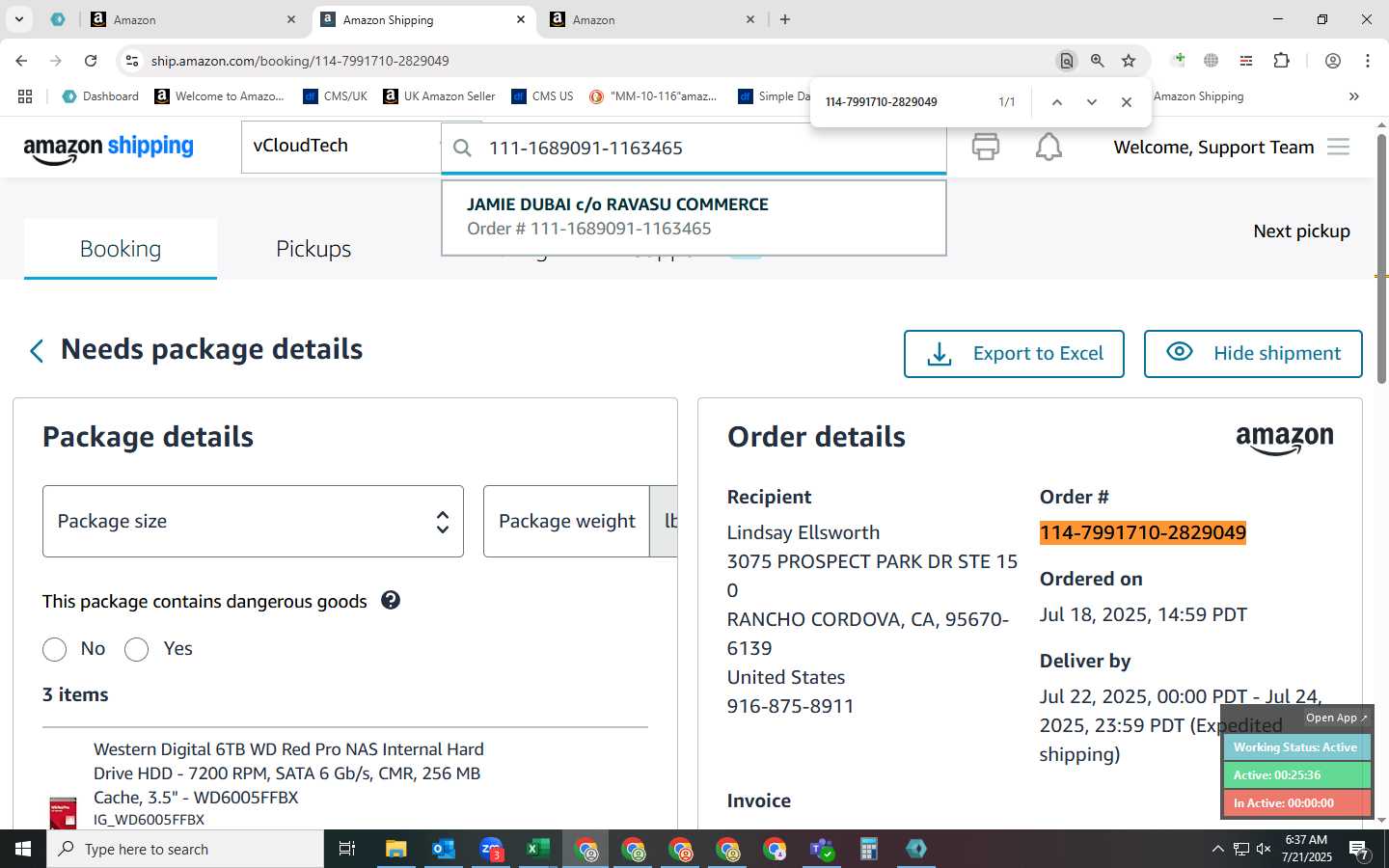The width and height of the screenshot is (1389, 868).
Task: Click the Package weight input field
Action: tap(566, 521)
